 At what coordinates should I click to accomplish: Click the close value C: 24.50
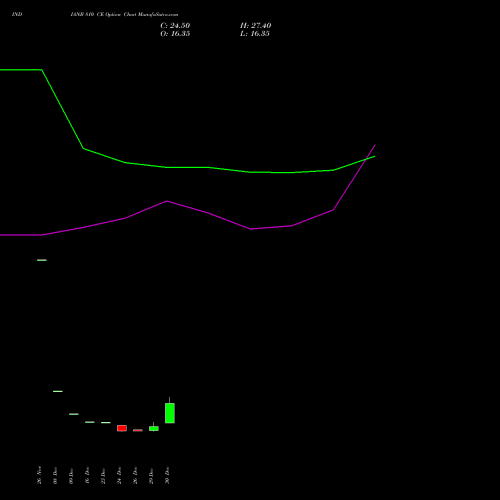coord(175,26)
